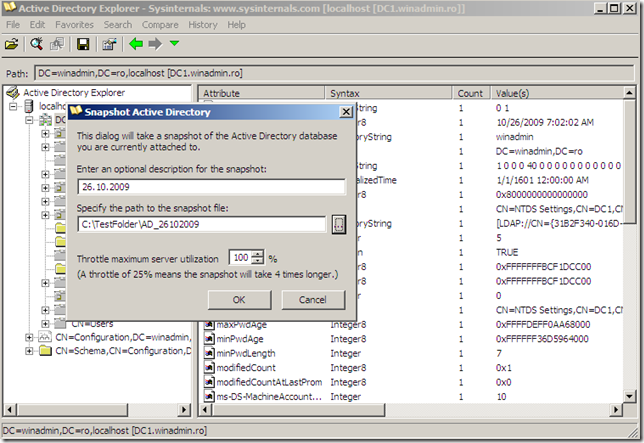
Task: Sort by the Syntax column header
Action: [389, 93]
